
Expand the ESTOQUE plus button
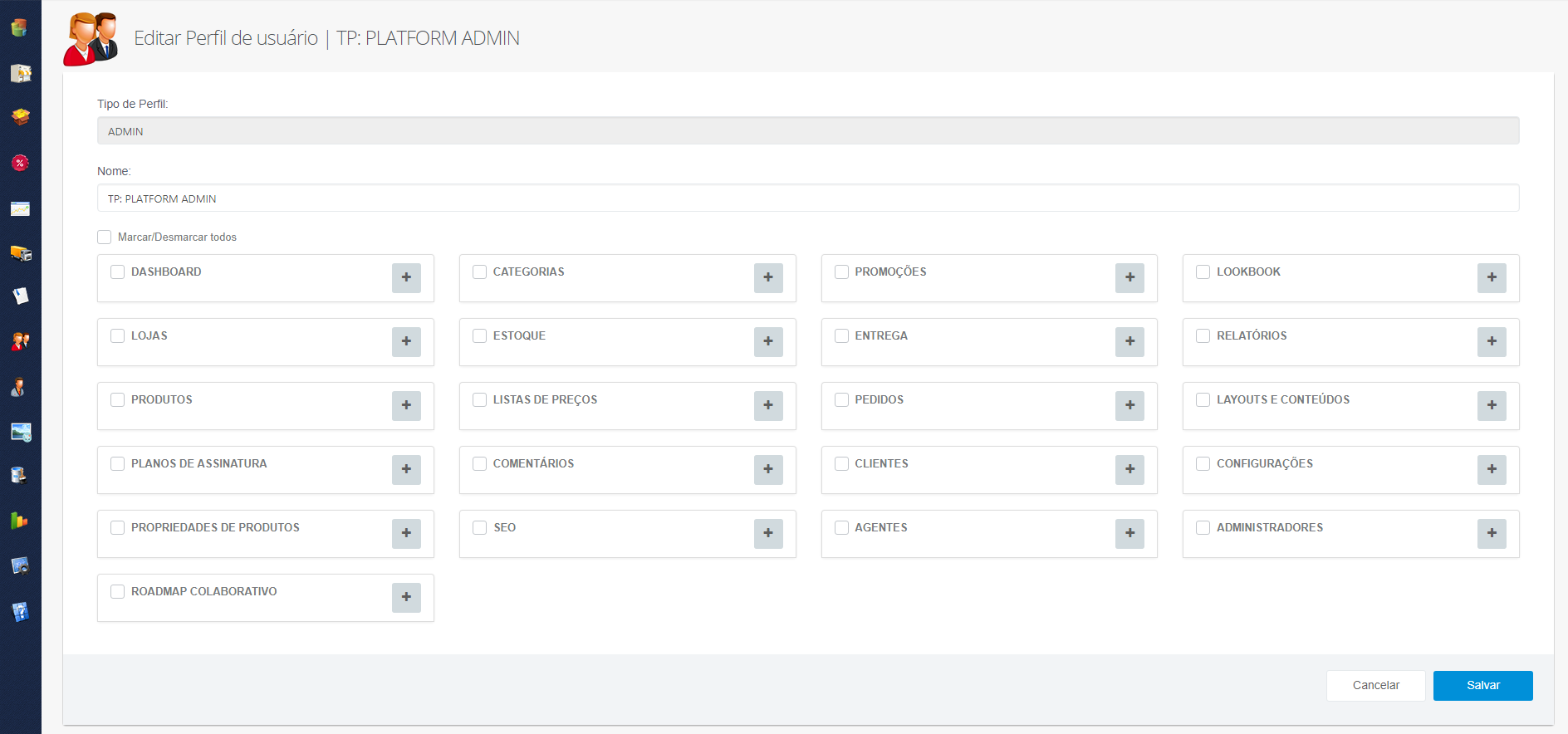[x=768, y=342]
